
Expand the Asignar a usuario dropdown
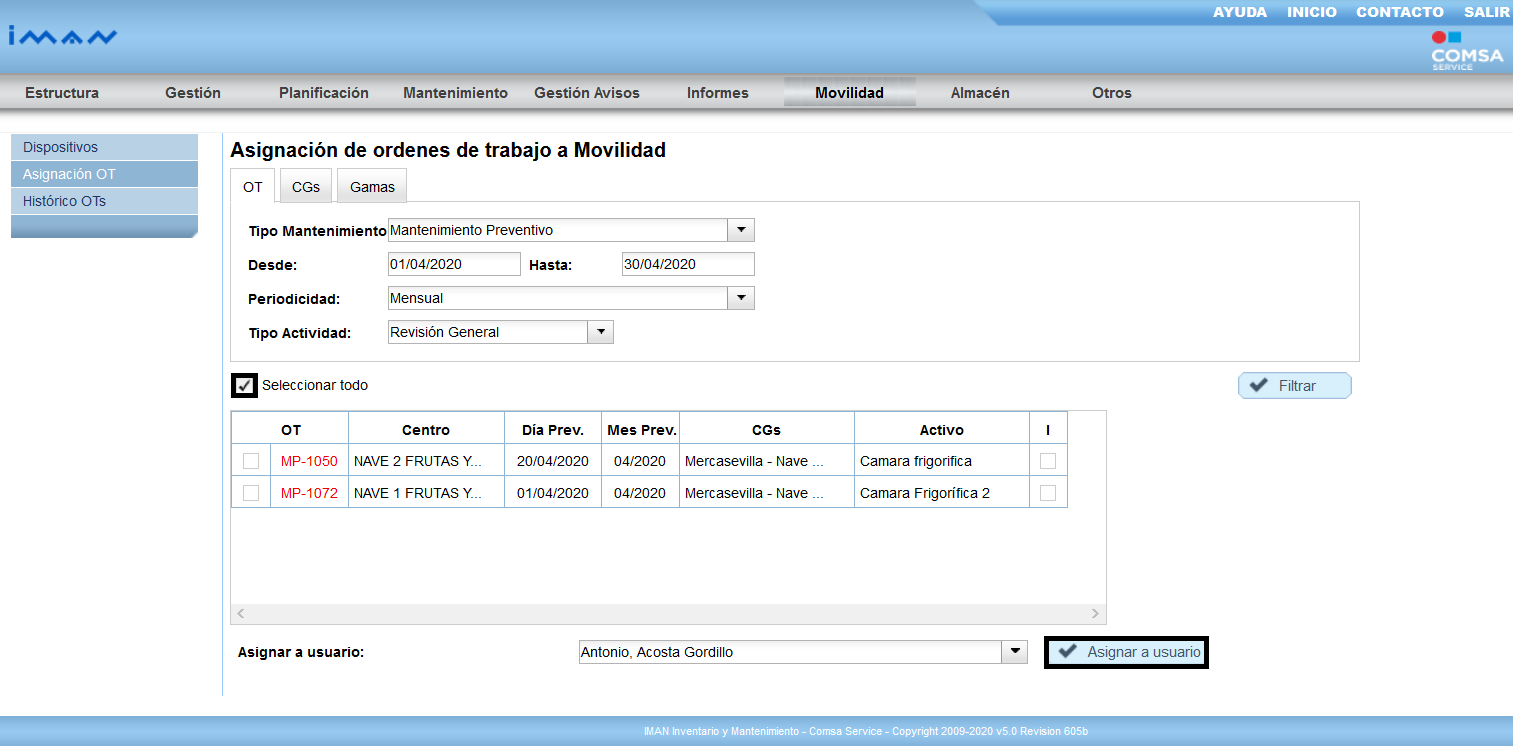pos(1014,652)
